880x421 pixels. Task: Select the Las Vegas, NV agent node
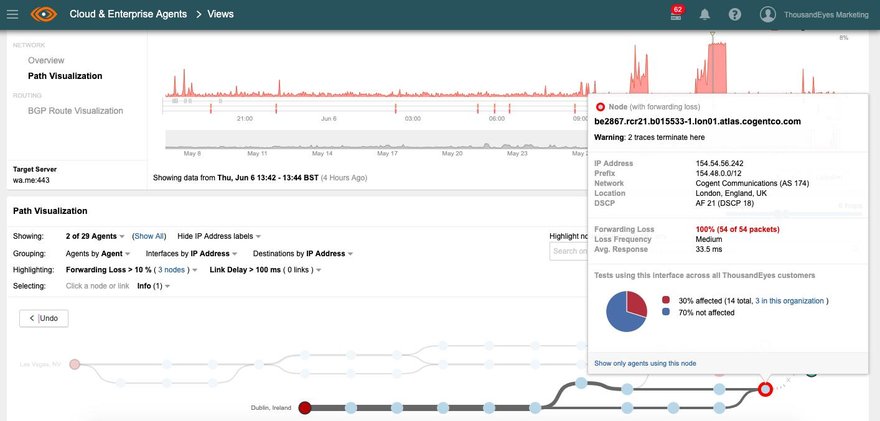click(75, 364)
